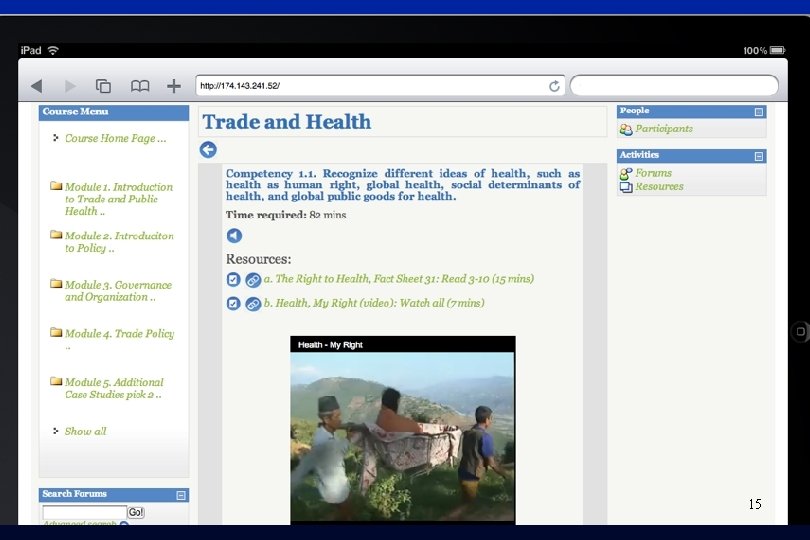This screenshot has width=810, height=540.
Task: Click the battery status icon
Action: pos(777,50)
